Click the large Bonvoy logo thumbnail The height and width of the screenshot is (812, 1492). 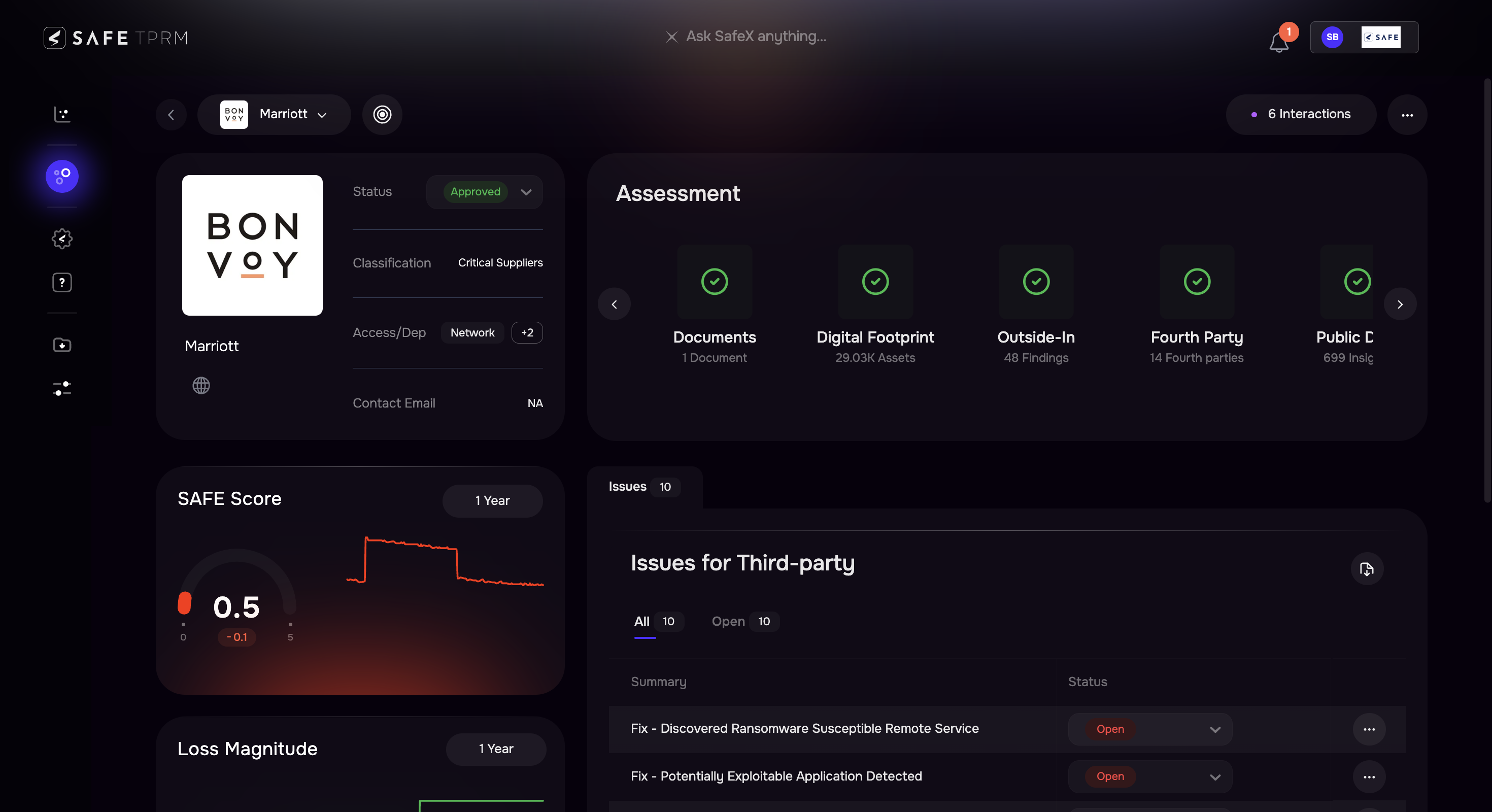[252, 245]
